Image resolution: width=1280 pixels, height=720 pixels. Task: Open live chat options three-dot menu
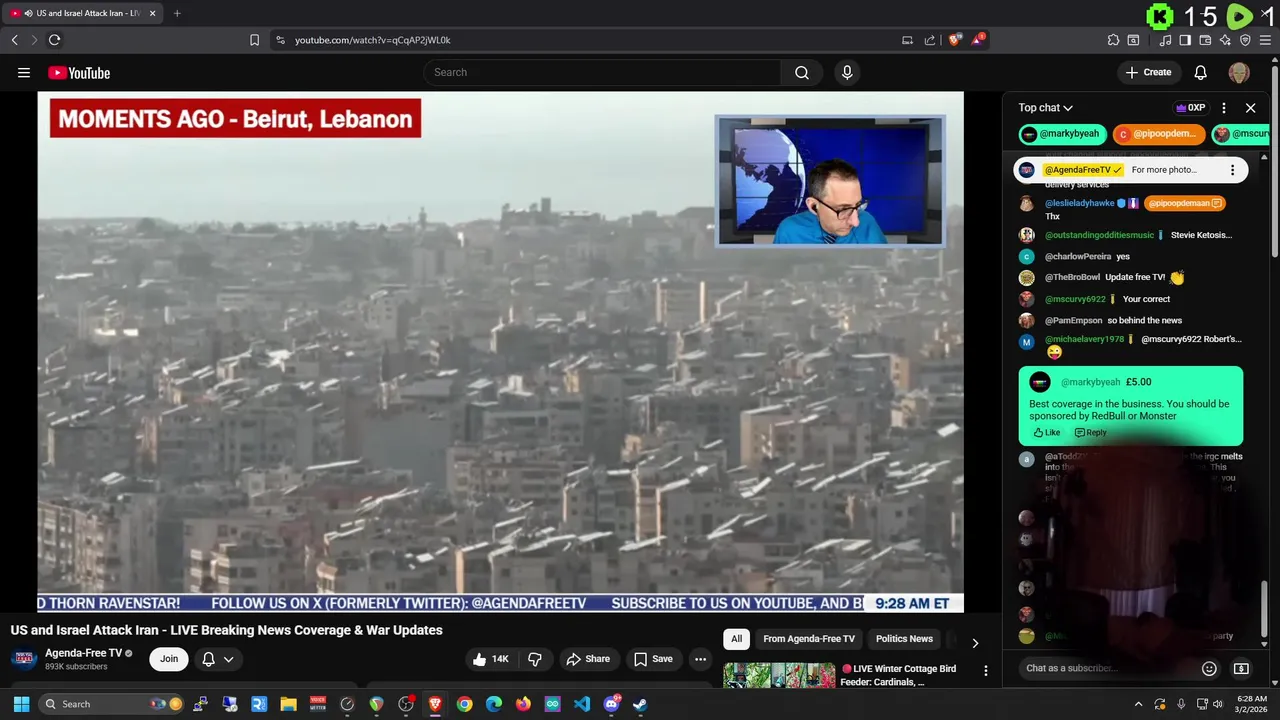pos(1224,108)
